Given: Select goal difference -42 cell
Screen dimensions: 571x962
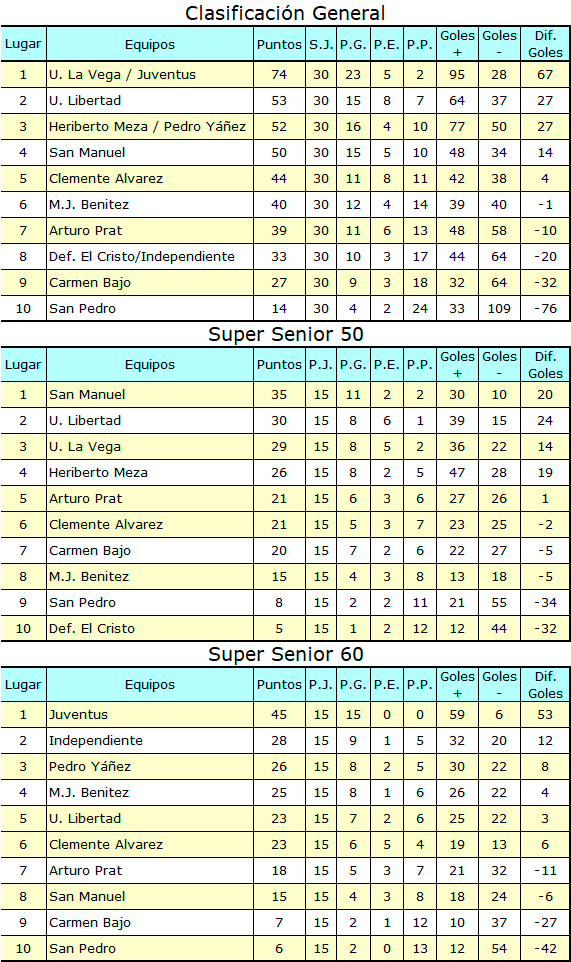Looking at the screenshot, I should point(545,949).
